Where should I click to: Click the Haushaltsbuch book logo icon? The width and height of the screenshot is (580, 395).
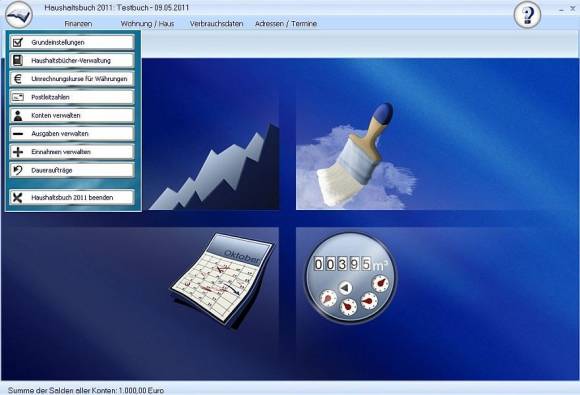coord(19,14)
